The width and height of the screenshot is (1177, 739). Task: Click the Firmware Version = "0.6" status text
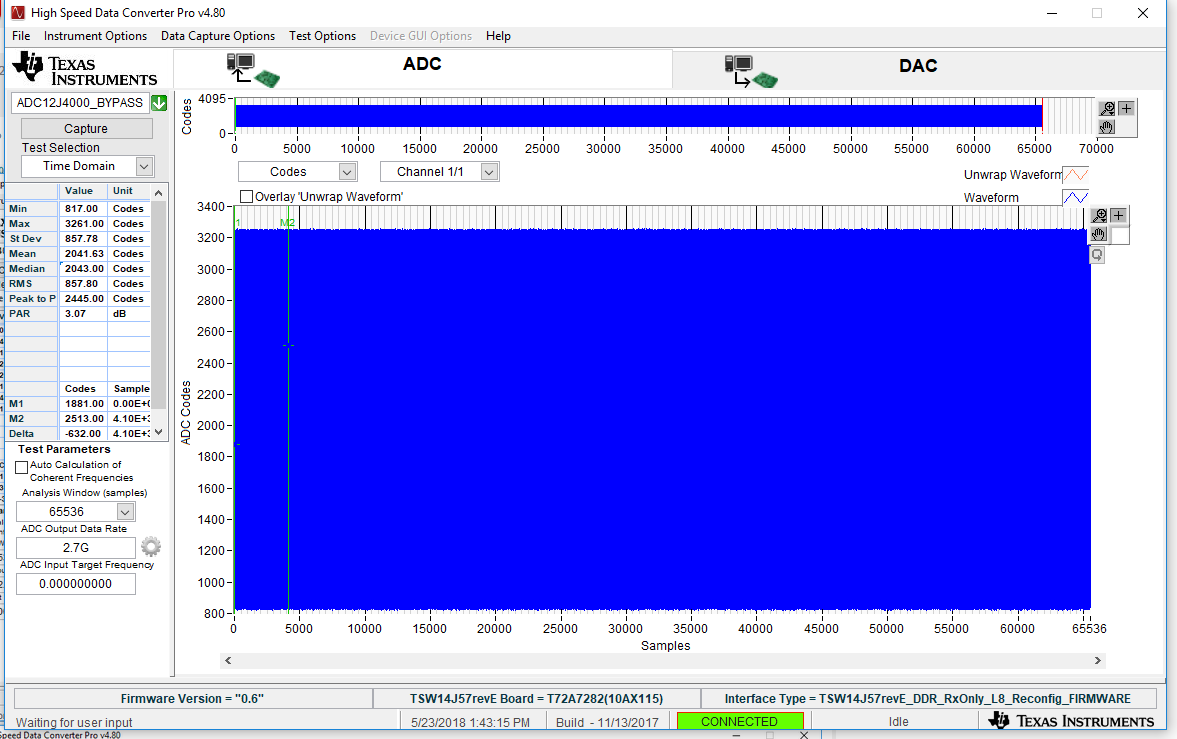tap(192, 698)
